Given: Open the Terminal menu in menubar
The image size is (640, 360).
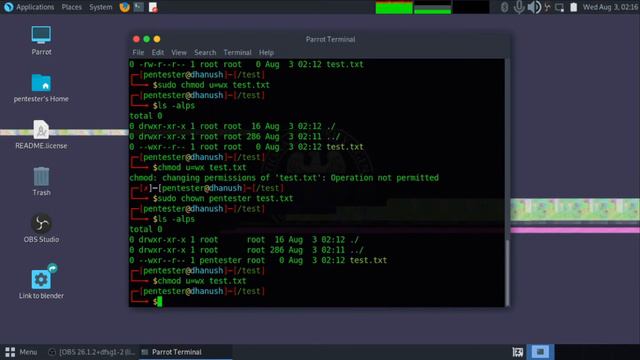Looking at the screenshot, I should click(237, 52).
